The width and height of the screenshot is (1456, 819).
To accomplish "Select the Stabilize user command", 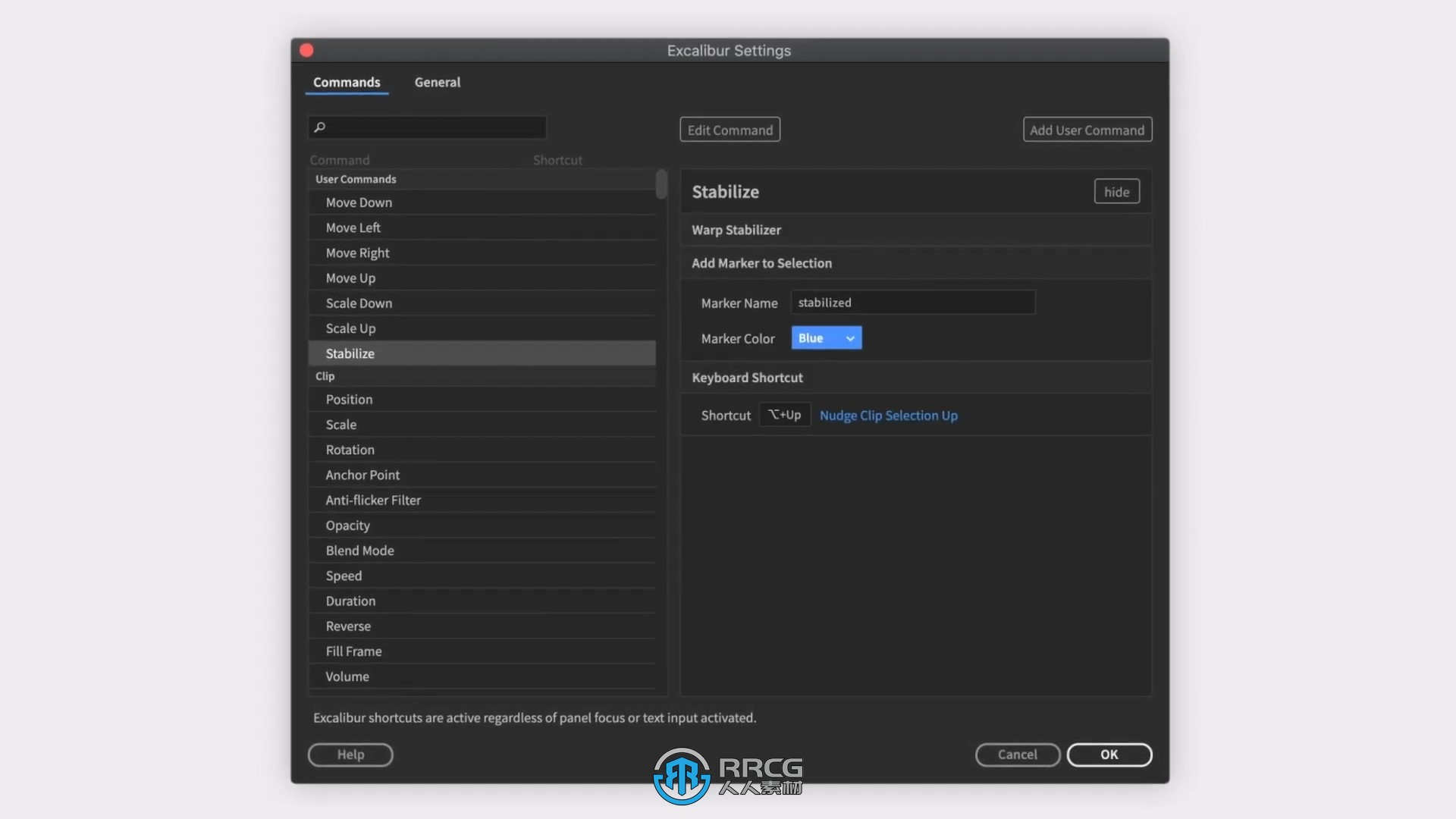I will click(x=482, y=353).
